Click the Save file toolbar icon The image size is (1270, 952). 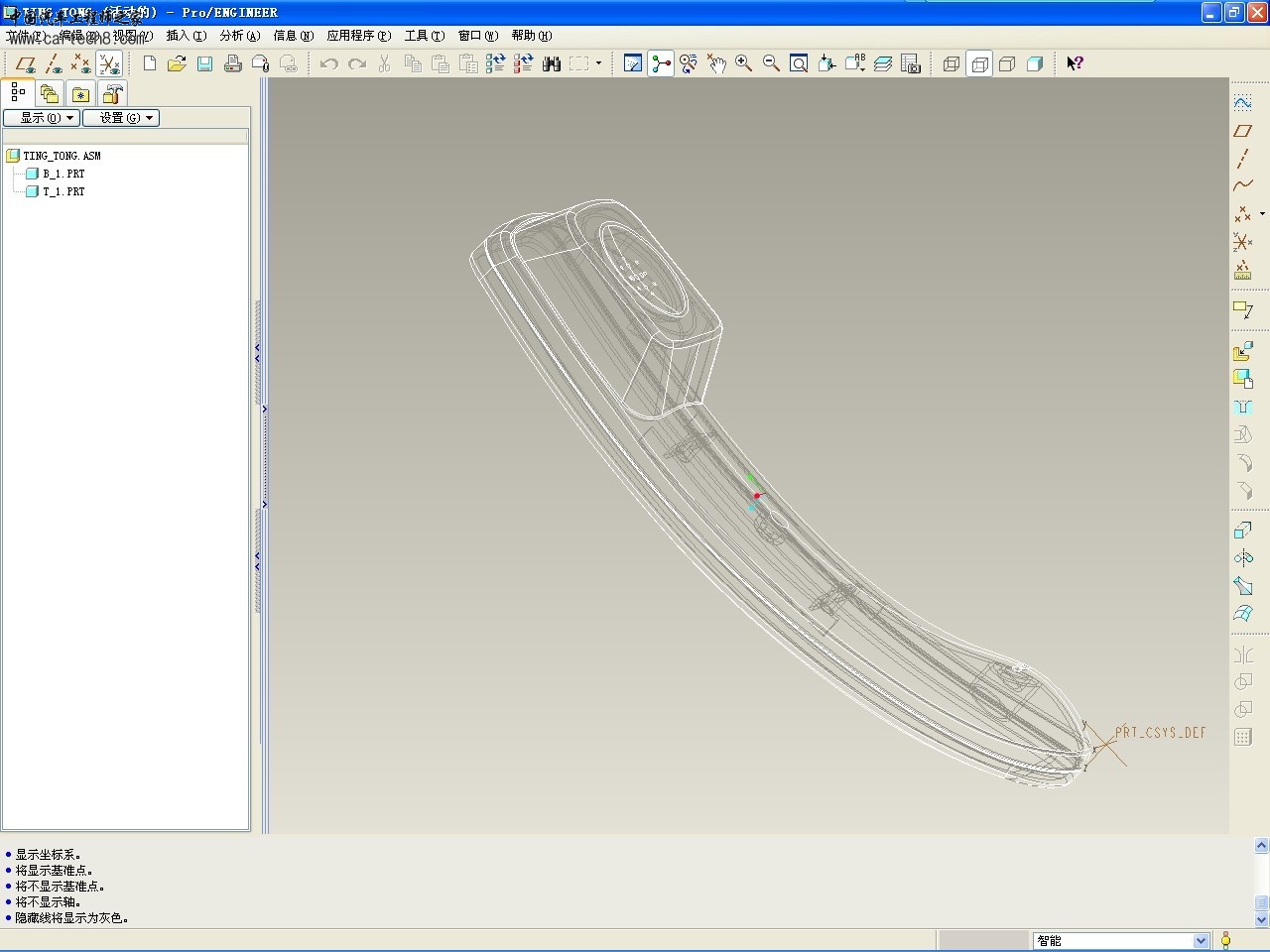coord(205,63)
